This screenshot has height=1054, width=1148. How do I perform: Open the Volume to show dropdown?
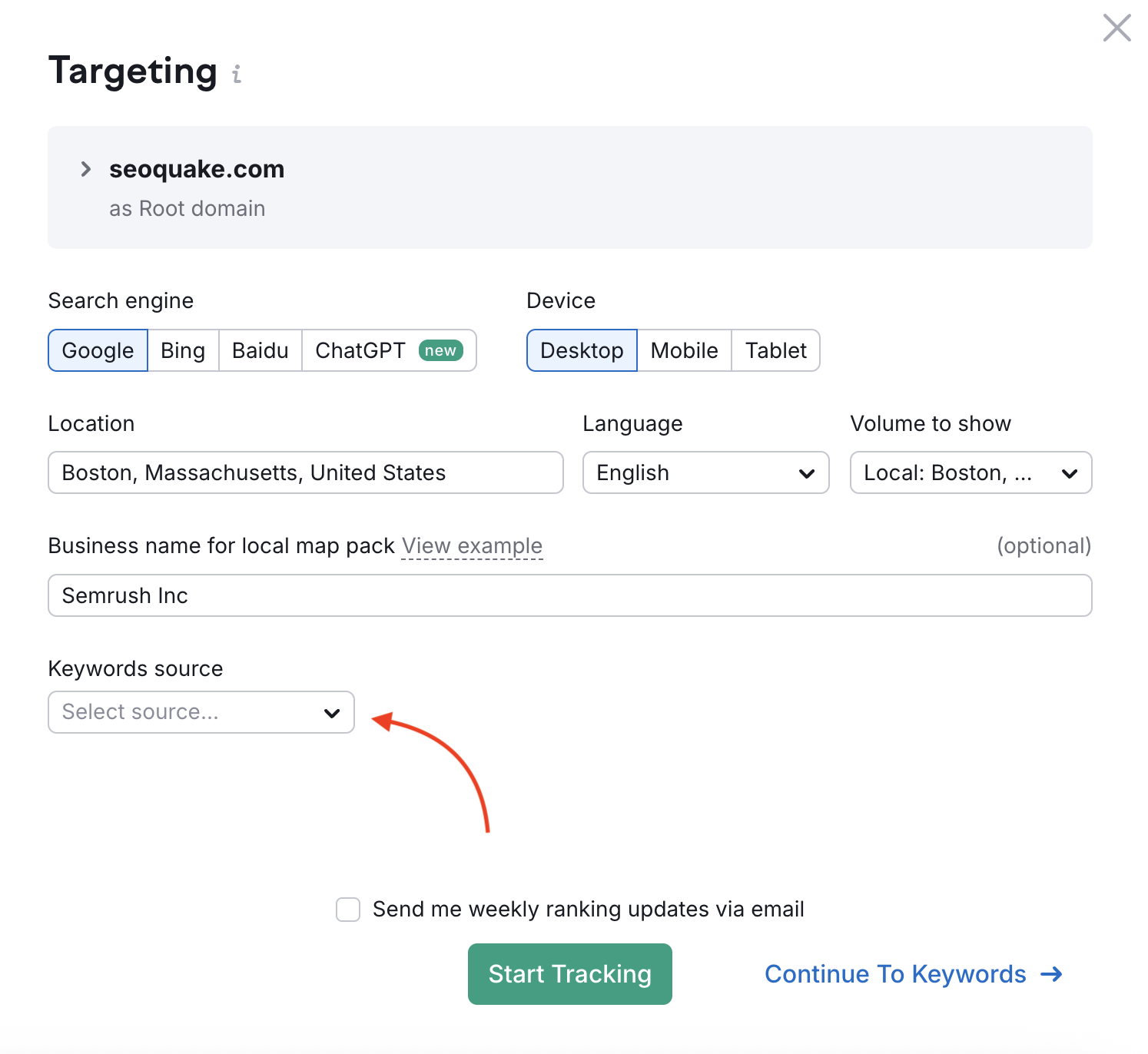(971, 472)
